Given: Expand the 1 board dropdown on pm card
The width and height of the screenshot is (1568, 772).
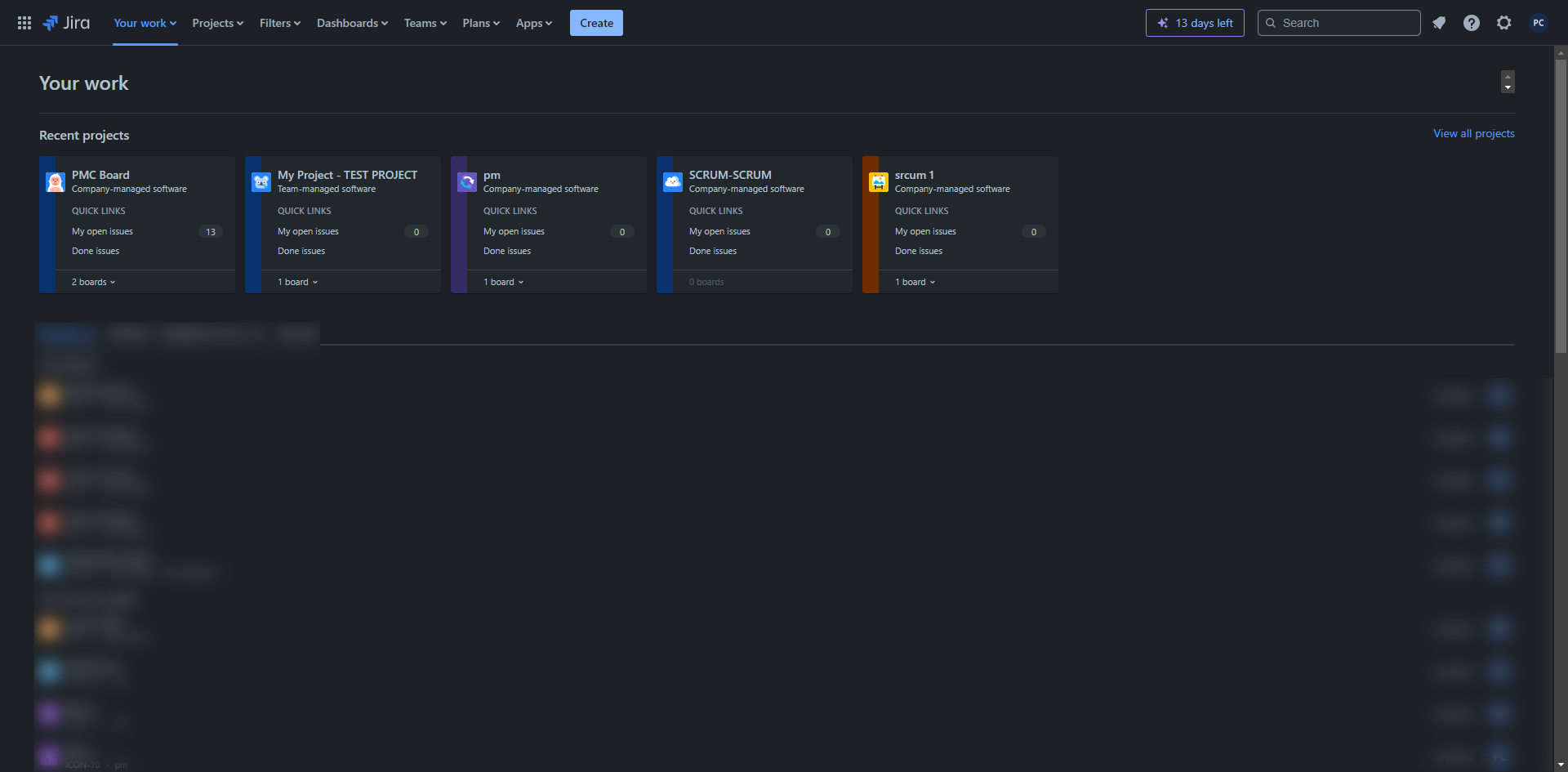Looking at the screenshot, I should point(504,282).
